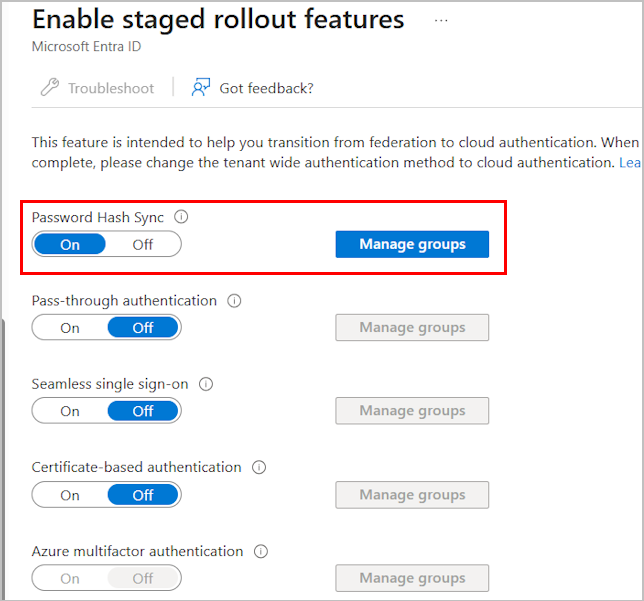The width and height of the screenshot is (644, 601).
Task: Click the info icon next to Seamless single sign-on
Action: click(x=206, y=384)
